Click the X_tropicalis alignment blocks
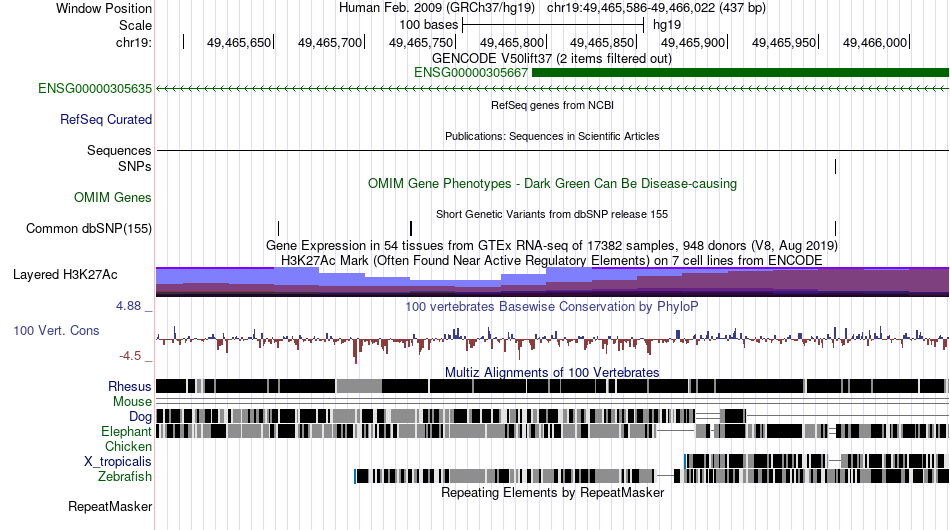This screenshot has width=950, height=530. coord(815,462)
